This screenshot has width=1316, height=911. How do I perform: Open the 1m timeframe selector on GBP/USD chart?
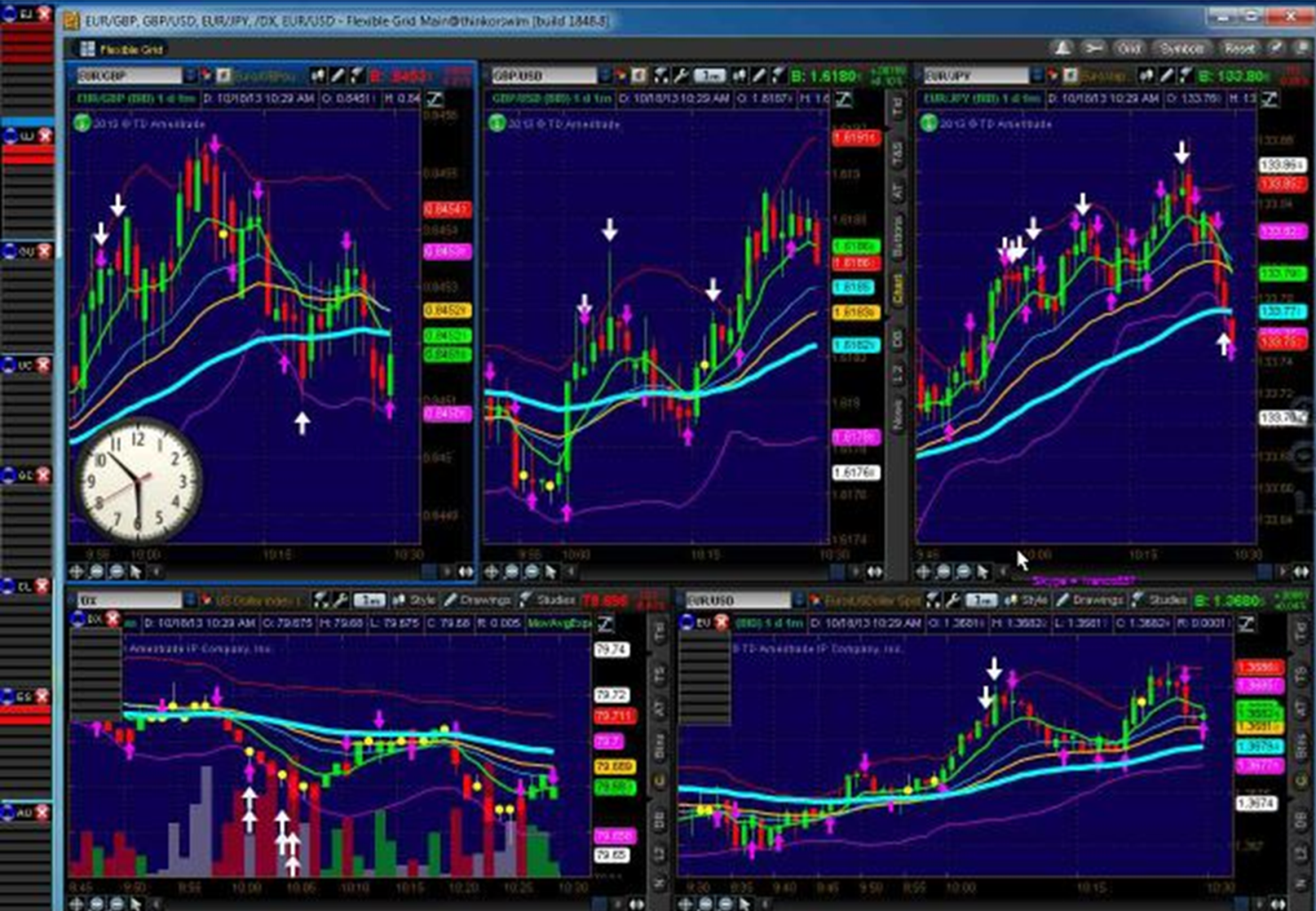[x=709, y=76]
